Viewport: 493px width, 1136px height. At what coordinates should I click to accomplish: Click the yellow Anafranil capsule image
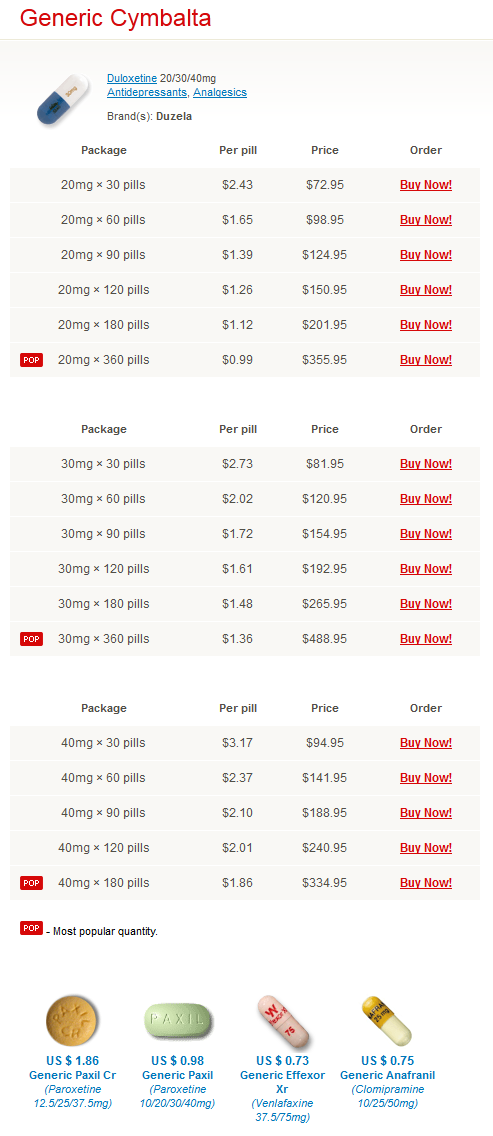click(x=386, y=1021)
